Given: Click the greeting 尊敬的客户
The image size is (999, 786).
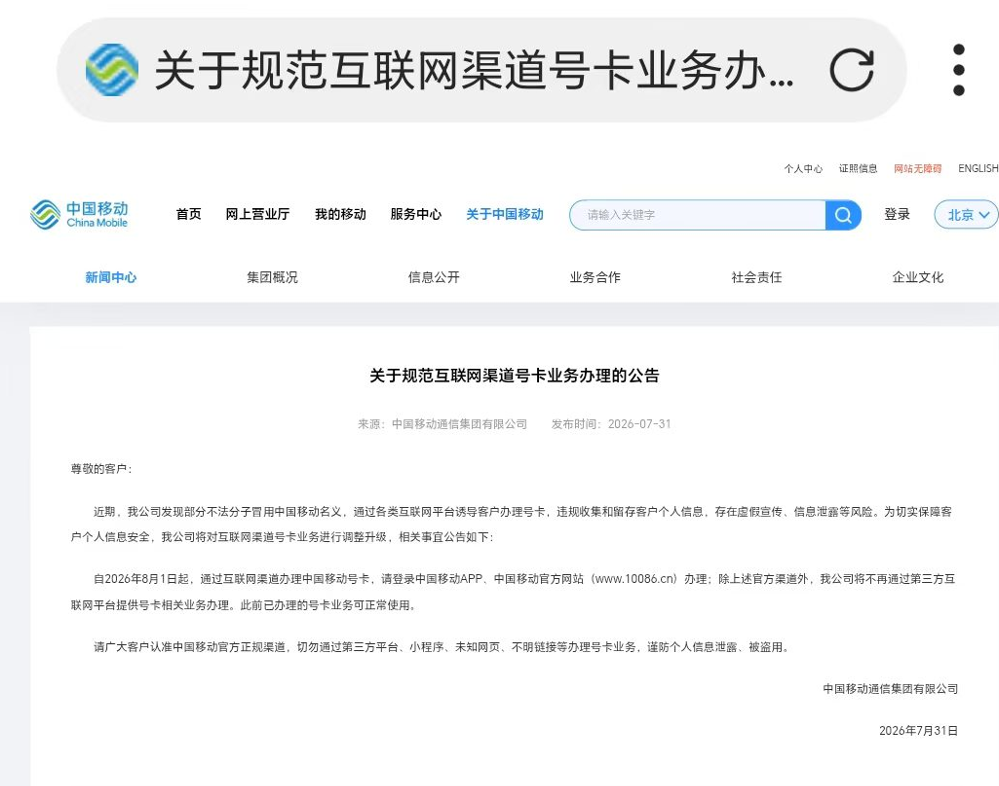Looking at the screenshot, I should [99, 469].
